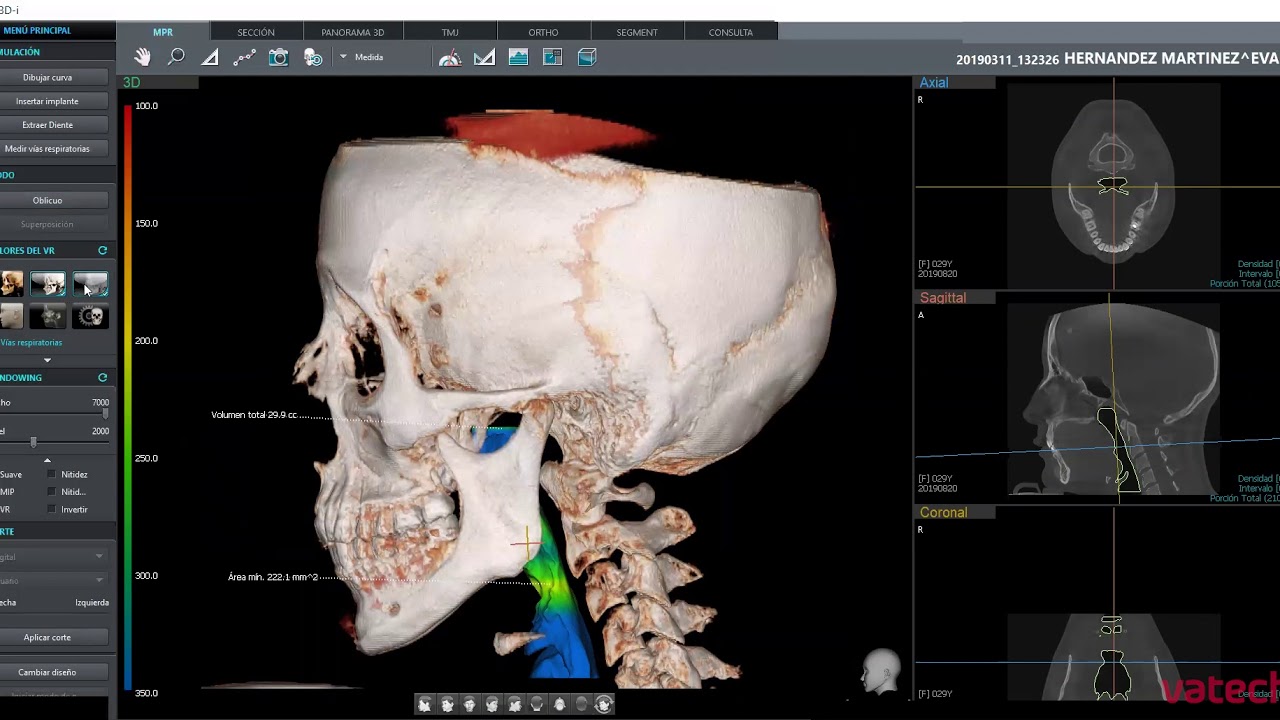Click the camera capture icon
Screen dimensions: 1280x720
[279, 58]
